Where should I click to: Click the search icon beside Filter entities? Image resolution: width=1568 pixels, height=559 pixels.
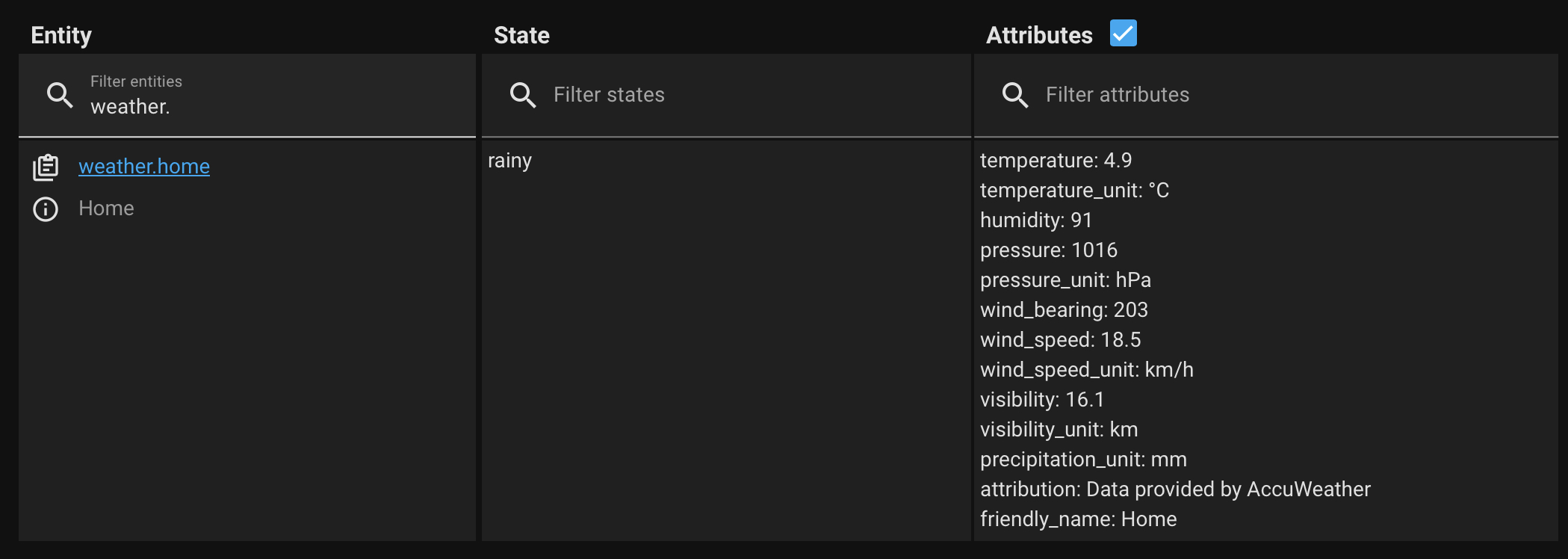[x=59, y=95]
